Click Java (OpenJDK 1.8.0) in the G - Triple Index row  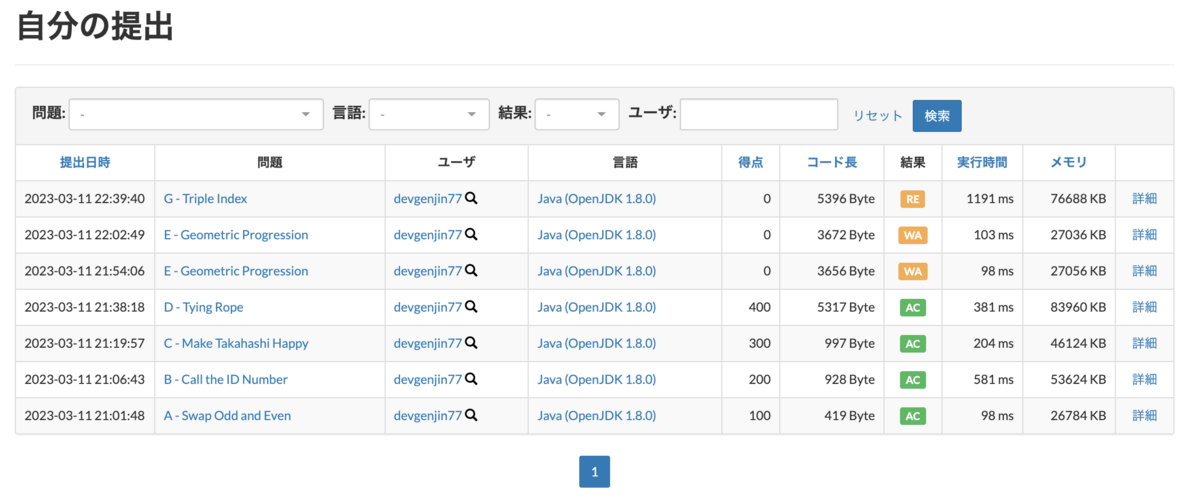coord(597,199)
